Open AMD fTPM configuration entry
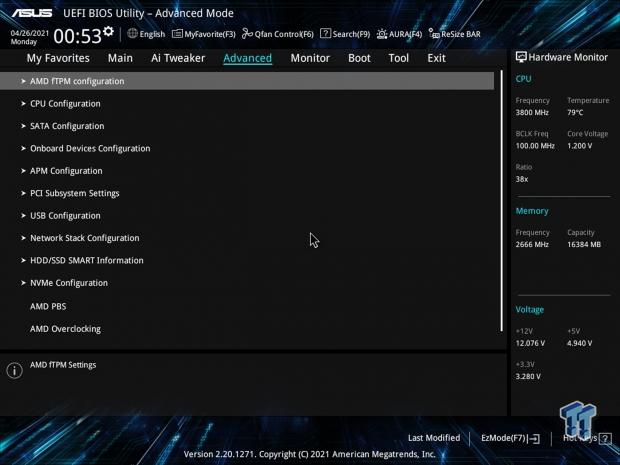This screenshot has width=620, height=465. (247, 81)
